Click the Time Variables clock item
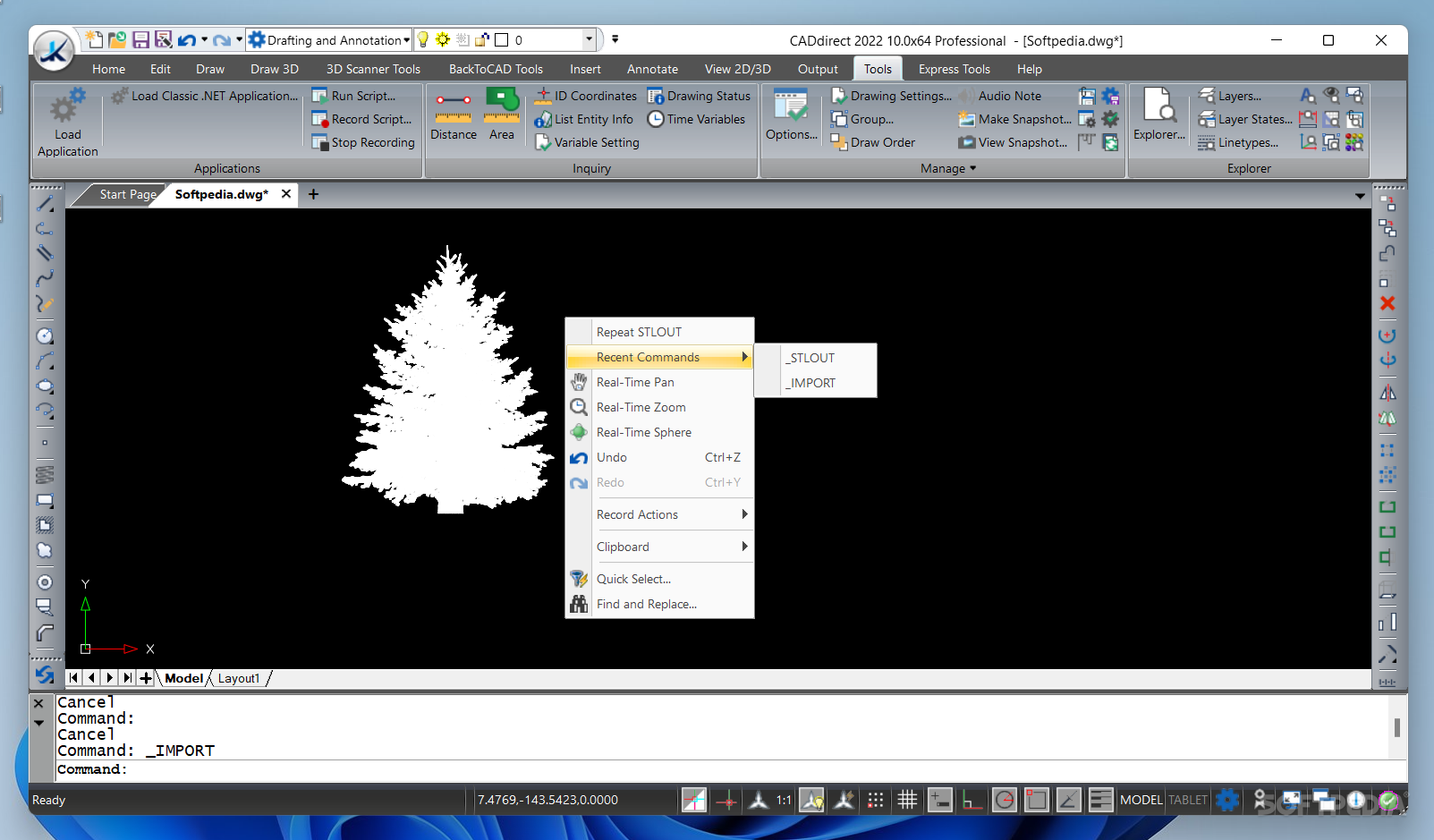 click(x=697, y=119)
